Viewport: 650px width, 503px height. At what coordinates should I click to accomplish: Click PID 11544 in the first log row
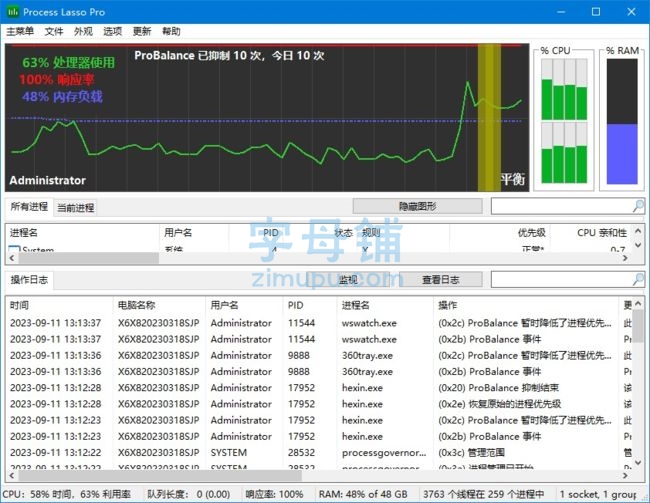[301, 323]
